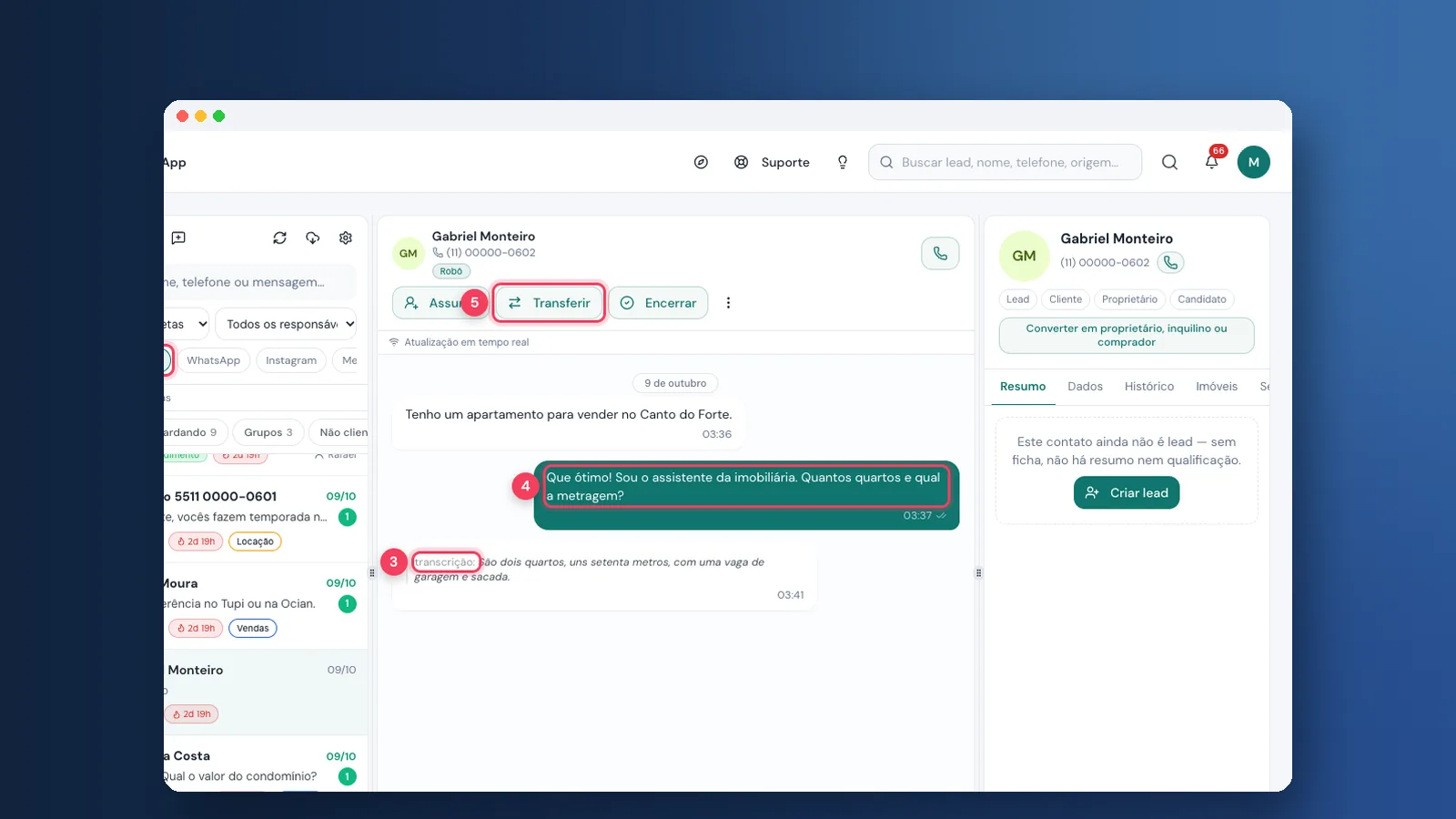Image resolution: width=1456 pixels, height=819 pixels.
Task: Switch to the Imóveis tab
Action: click(1217, 387)
